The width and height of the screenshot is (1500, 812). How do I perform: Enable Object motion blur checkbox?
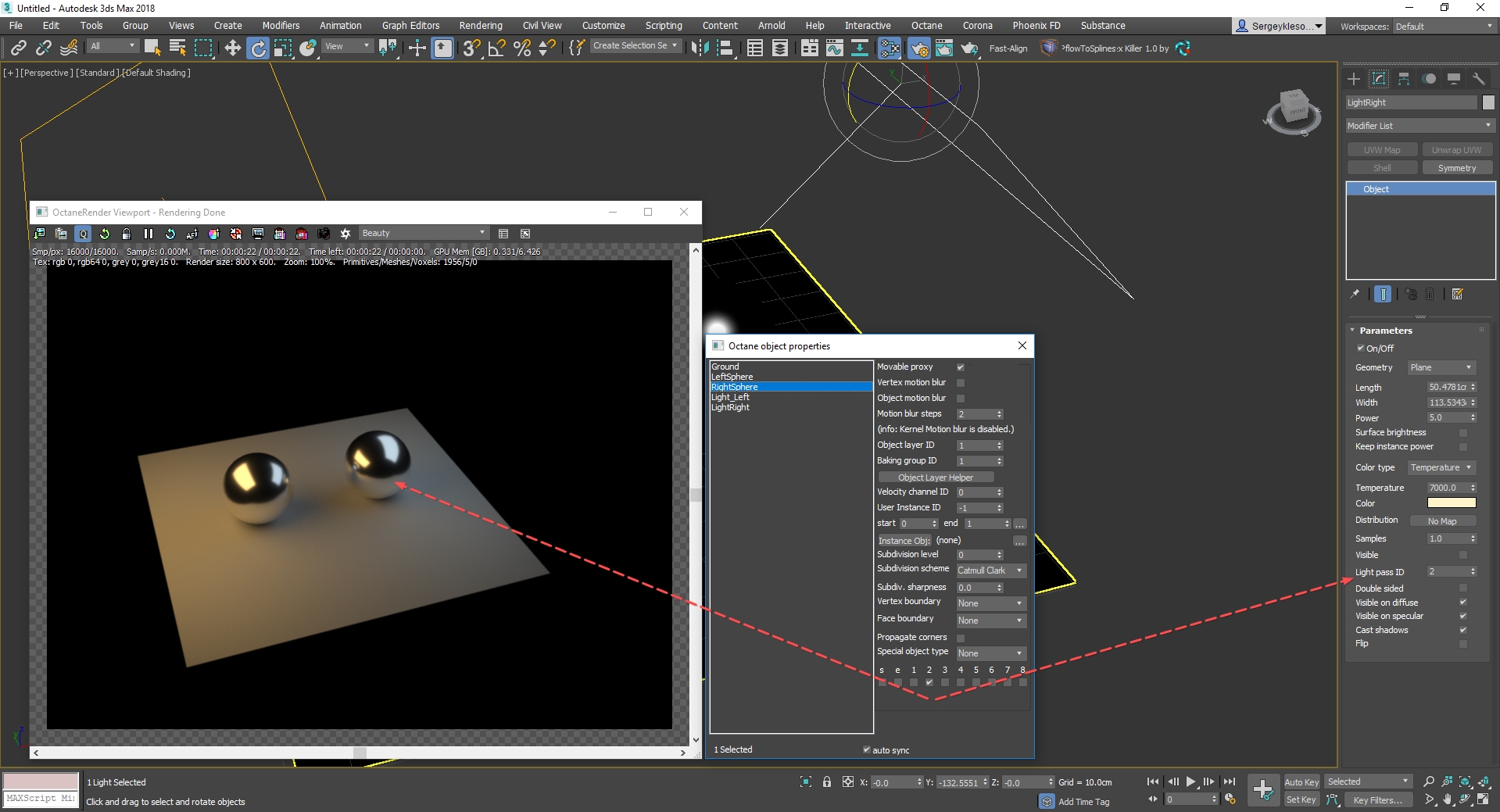pos(961,399)
